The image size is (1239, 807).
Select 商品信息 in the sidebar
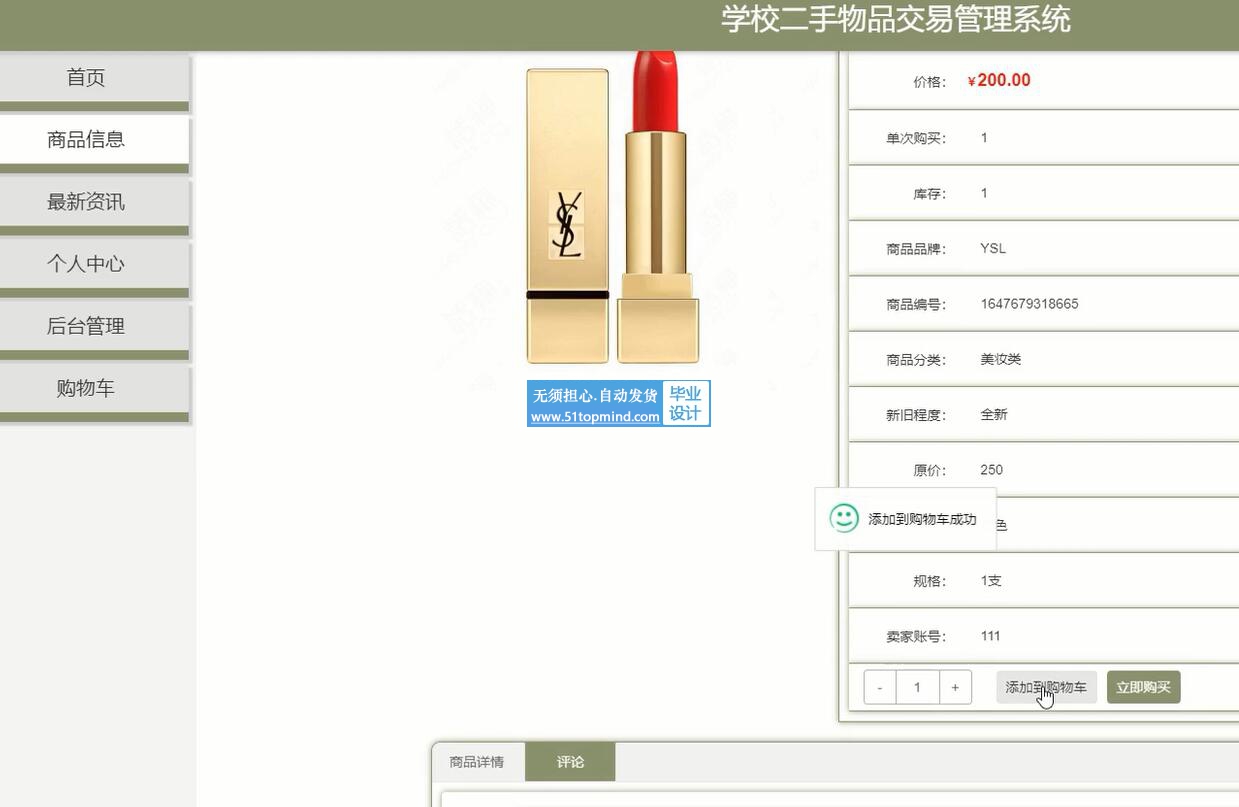(94, 140)
